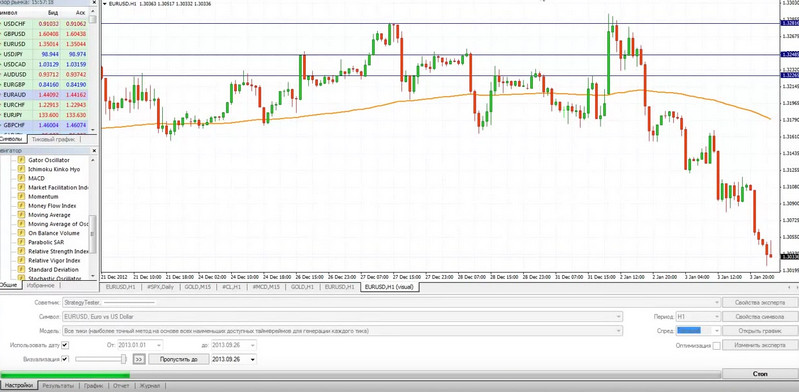Open the От date 2013.01.01 dropdown
Image resolution: width=799 pixels, height=392 pixels.
pyautogui.click(x=158, y=345)
